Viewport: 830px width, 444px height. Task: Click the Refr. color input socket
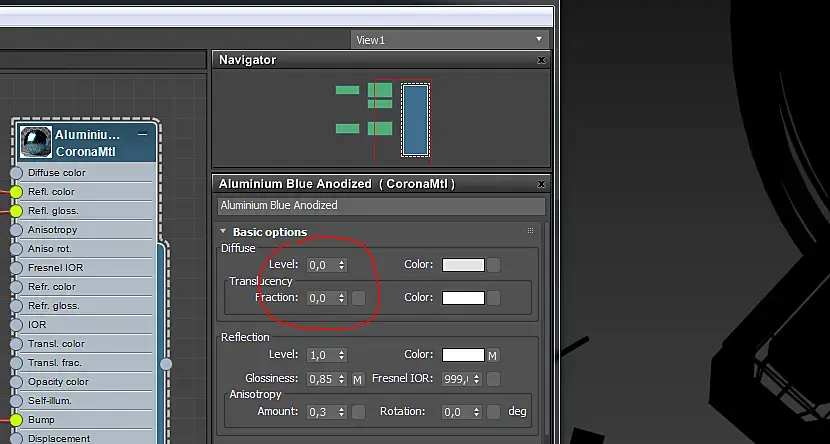click(16, 287)
